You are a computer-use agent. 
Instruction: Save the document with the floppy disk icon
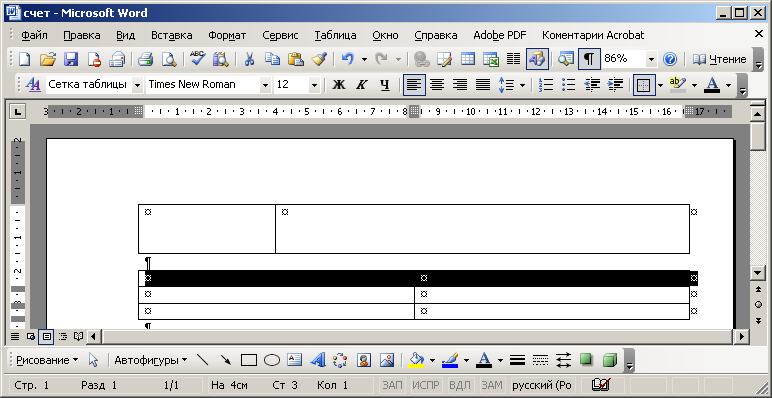71,59
